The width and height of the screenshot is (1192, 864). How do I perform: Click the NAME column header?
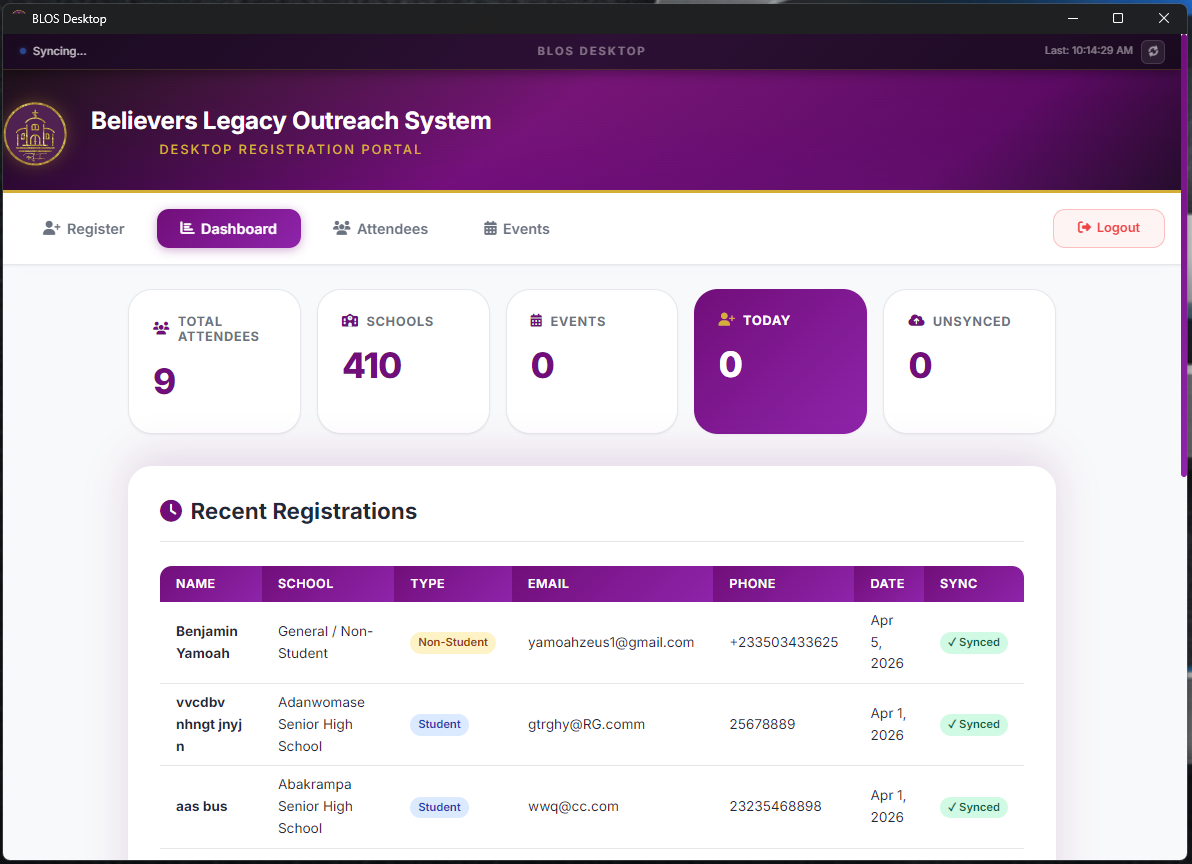[x=196, y=584]
